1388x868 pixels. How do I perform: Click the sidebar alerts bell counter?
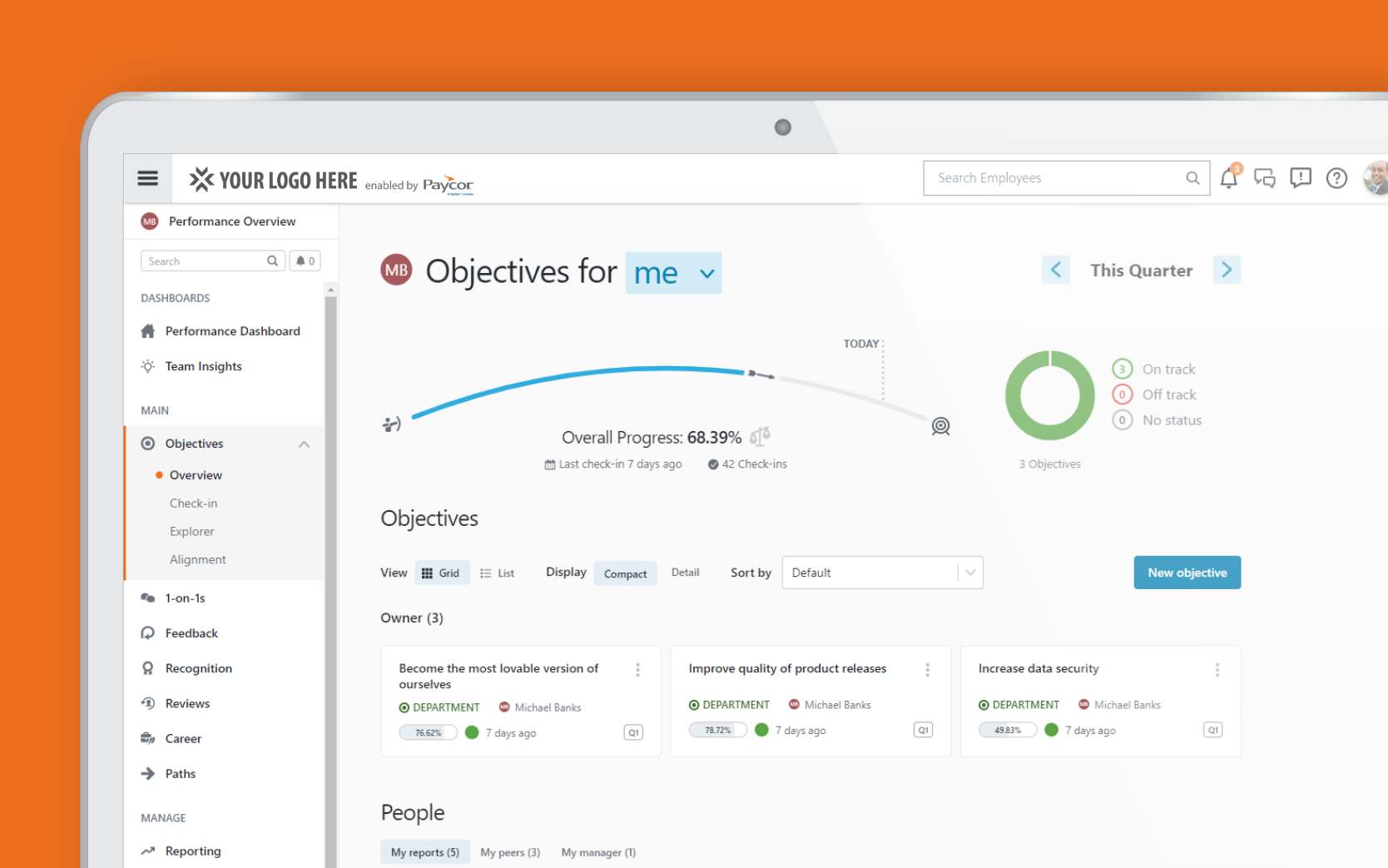point(305,261)
